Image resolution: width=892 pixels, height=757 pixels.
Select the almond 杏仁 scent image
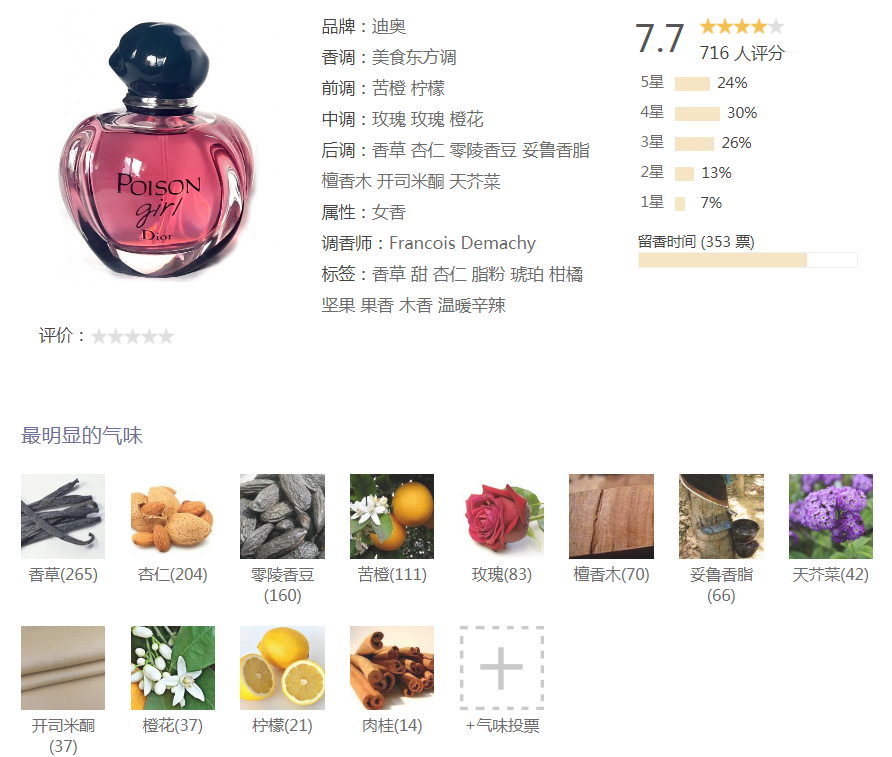[x=172, y=516]
